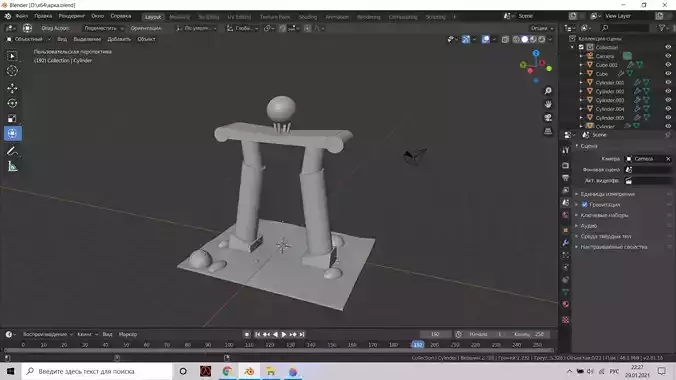The width and height of the screenshot is (676, 380).
Task: Open the Object properties orange square tab
Action: click(x=566, y=231)
